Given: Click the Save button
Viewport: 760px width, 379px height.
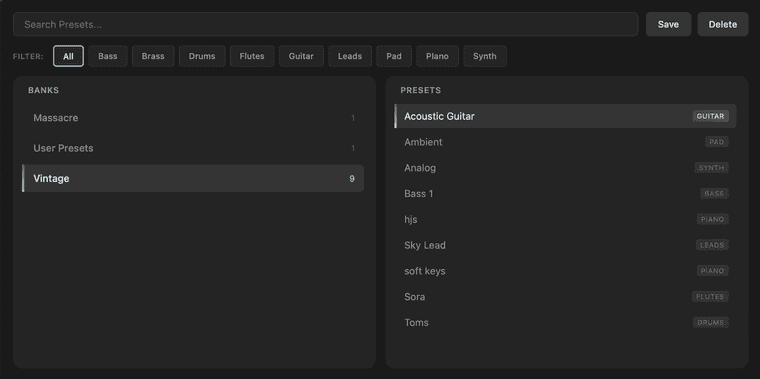Looking at the screenshot, I should coord(668,24).
